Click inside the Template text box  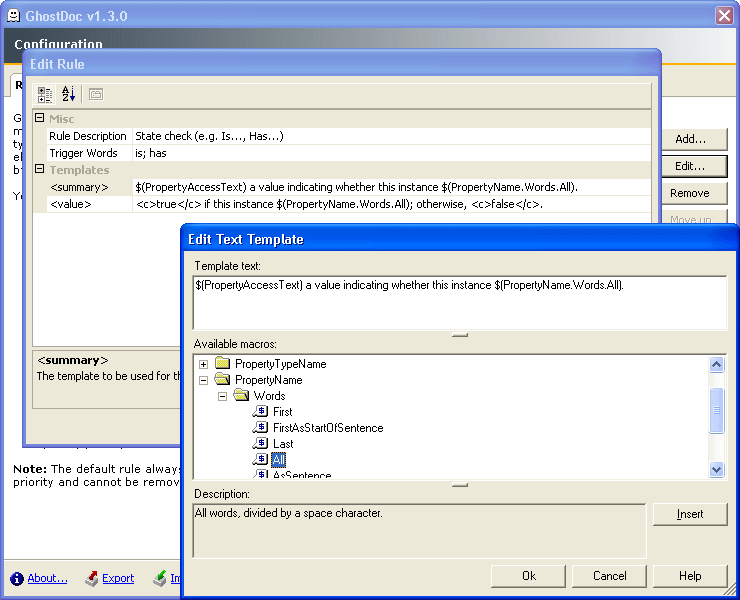click(x=460, y=303)
